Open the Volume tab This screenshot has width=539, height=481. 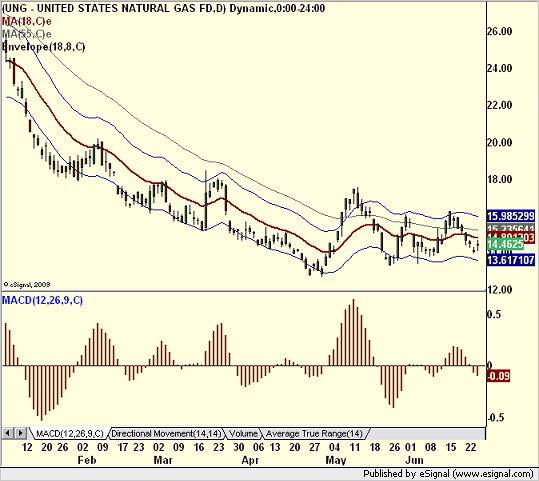pos(243,434)
